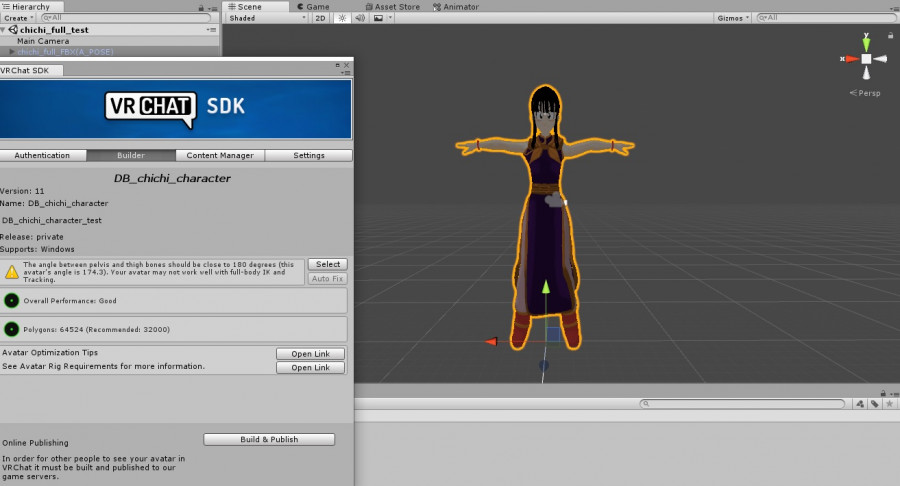Open Scene view panel context menu
The height and width of the screenshot is (486, 900).
(894, 8)
